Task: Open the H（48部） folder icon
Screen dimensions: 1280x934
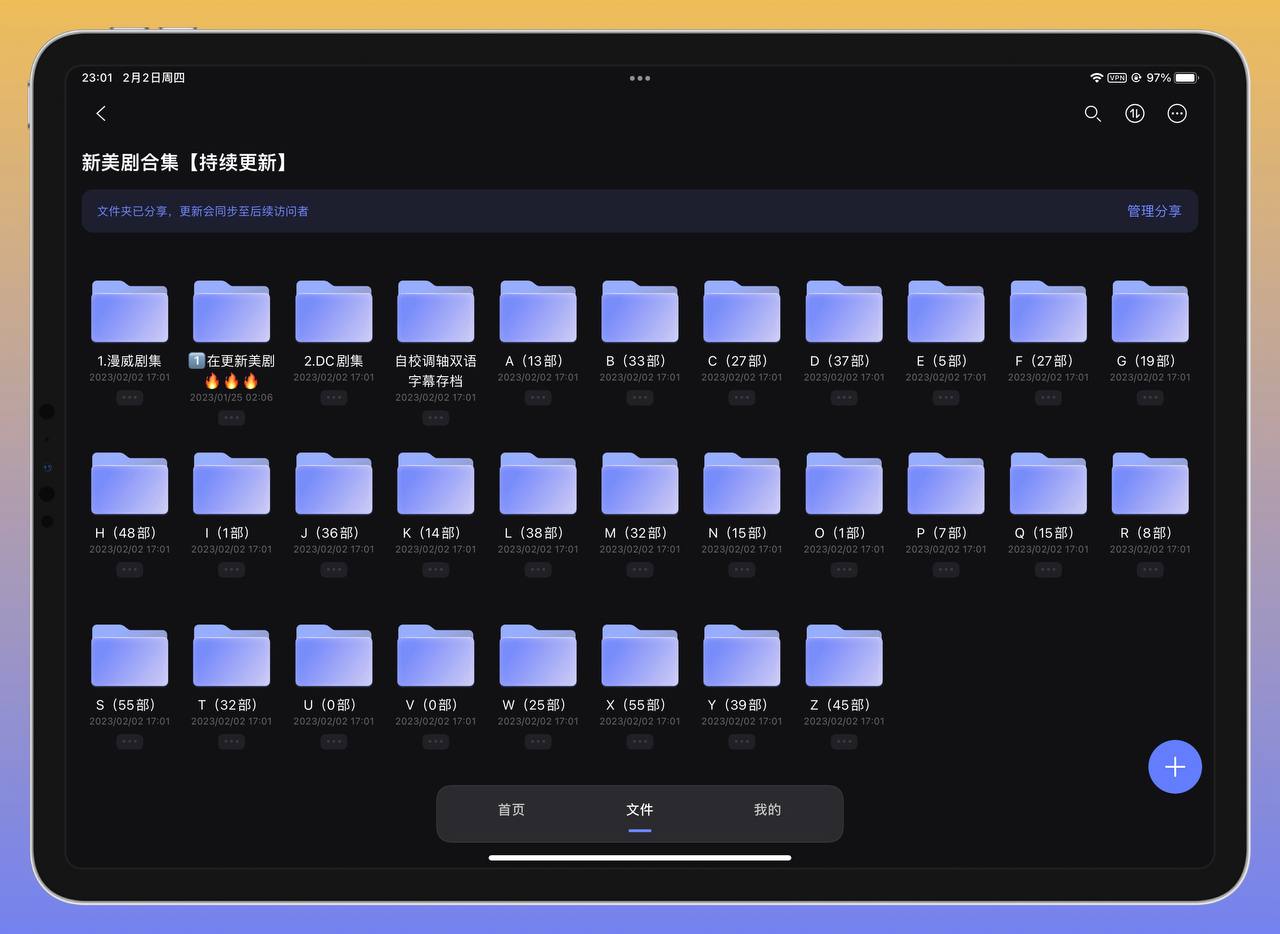Action: [130, 483]
